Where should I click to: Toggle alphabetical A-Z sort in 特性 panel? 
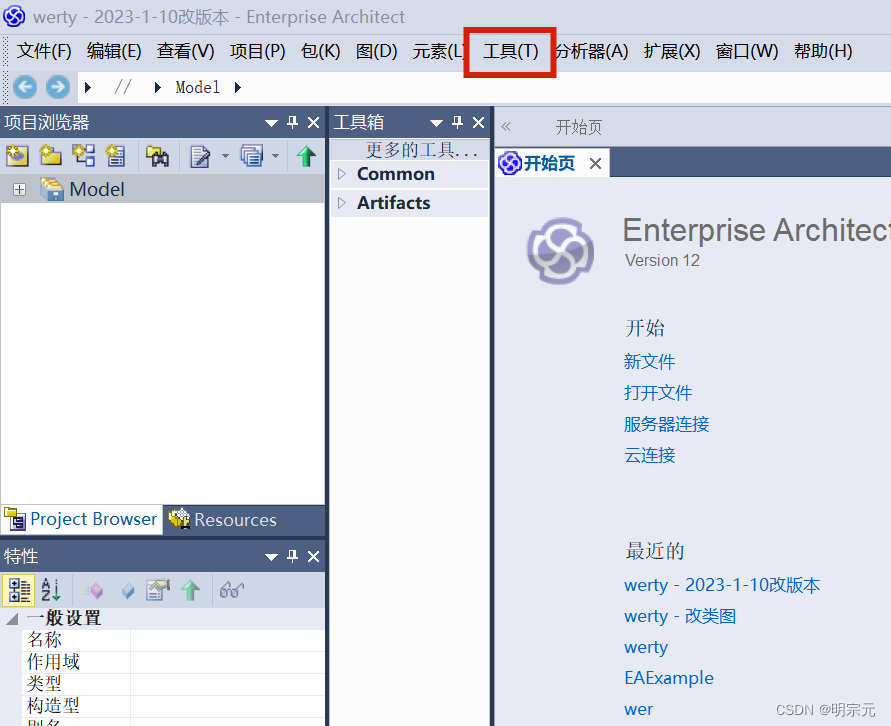pyautogui.click(x=51, y=590)
